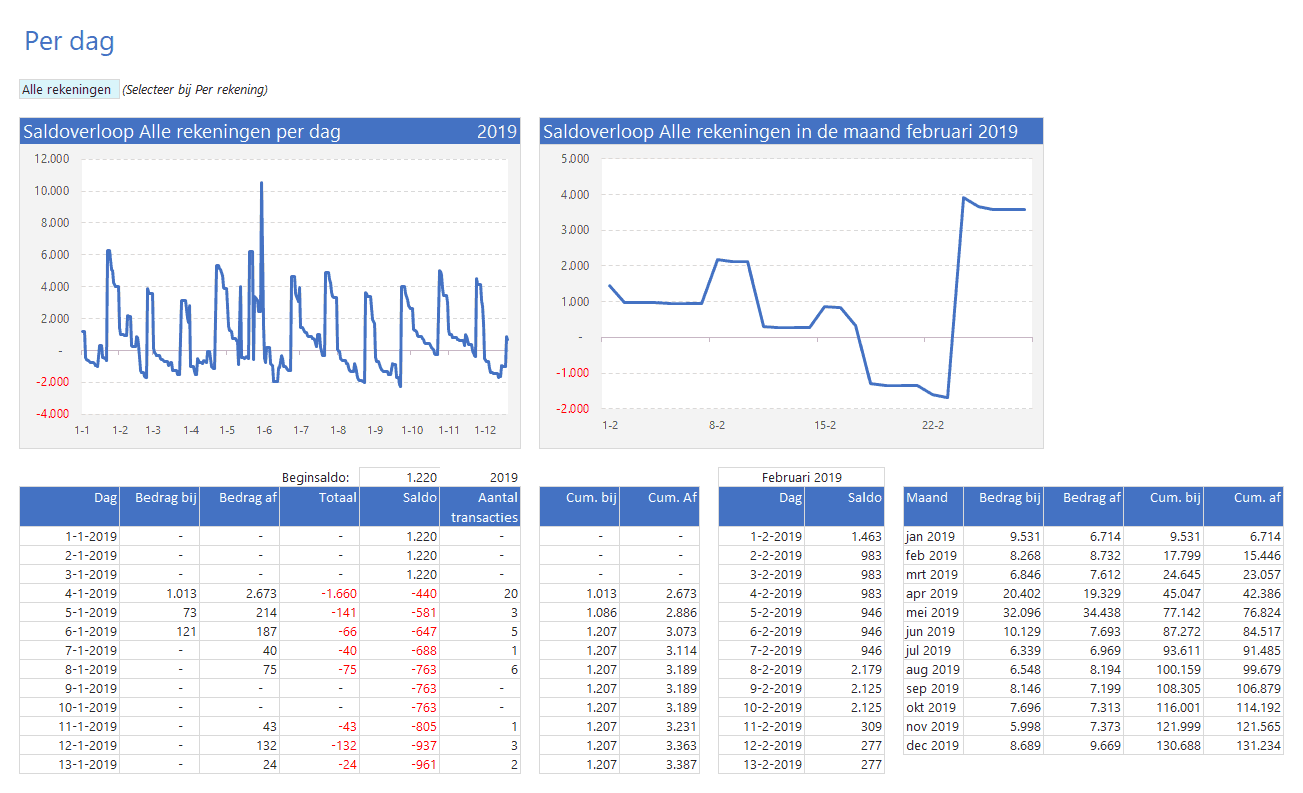The image size is (1303, 793).
Task: Click the 22-2 axis label in February chart
Action: pos(932,425)
